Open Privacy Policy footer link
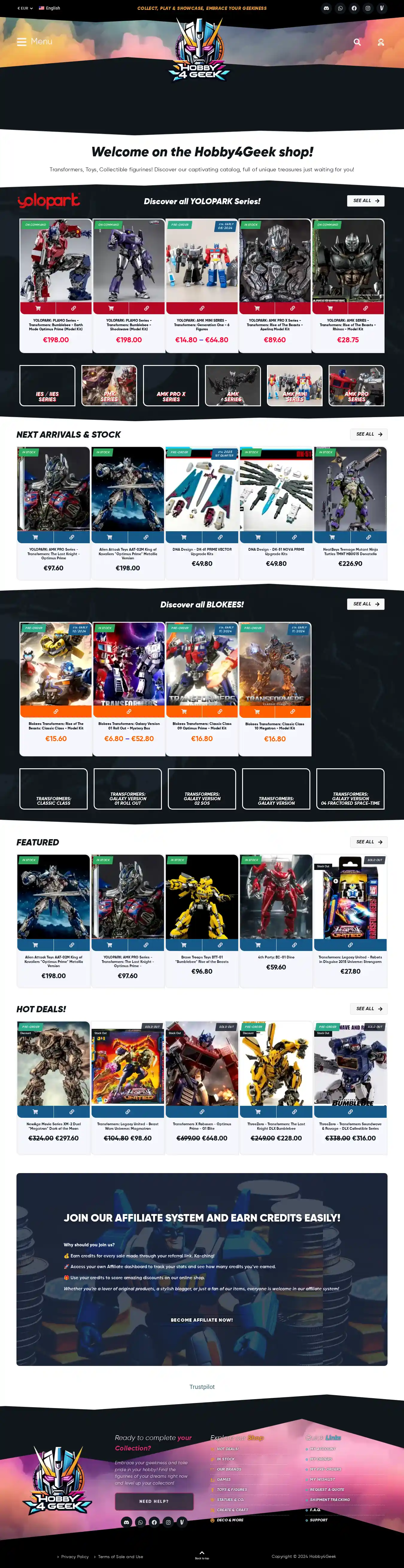Viewport: 404px width, 1568px height. [x=75, y=1556]
